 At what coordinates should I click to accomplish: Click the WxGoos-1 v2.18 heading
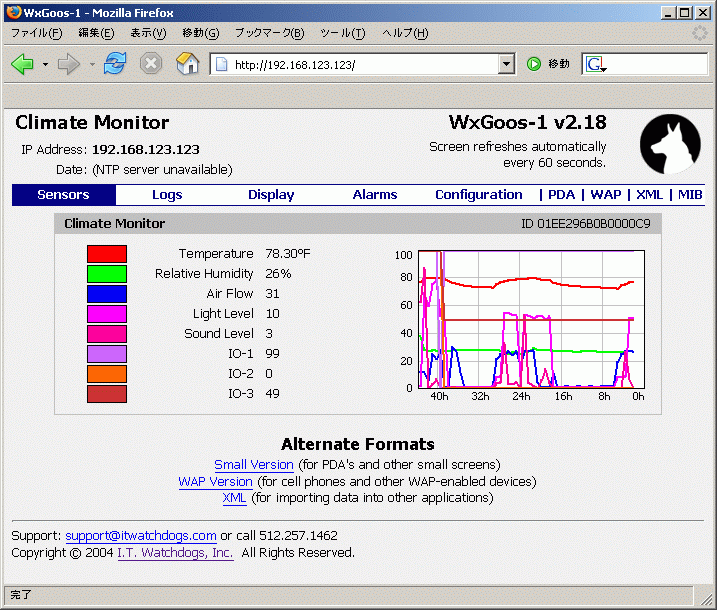528,122
